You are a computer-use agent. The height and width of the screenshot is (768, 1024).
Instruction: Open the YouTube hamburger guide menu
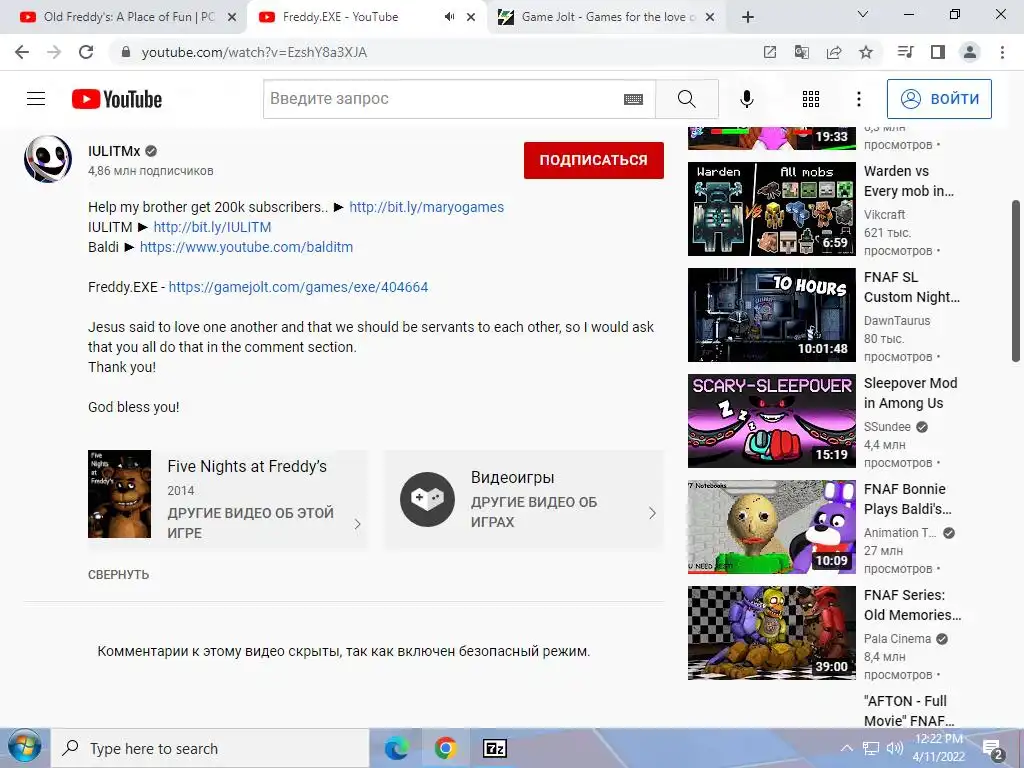tap(36, 99)
